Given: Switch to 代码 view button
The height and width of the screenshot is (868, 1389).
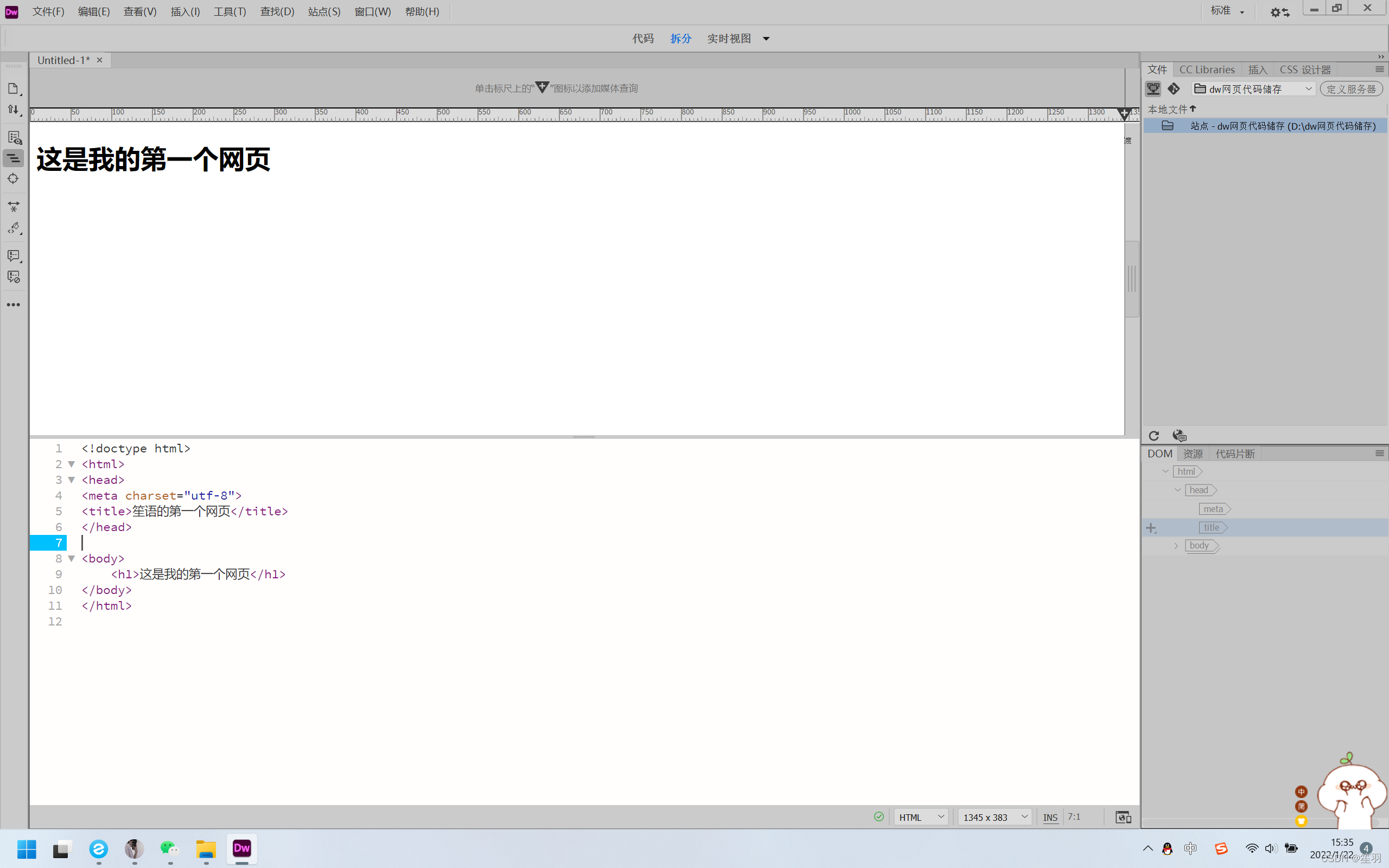Looking at the screenshot, I should click(x=643, y=39).
